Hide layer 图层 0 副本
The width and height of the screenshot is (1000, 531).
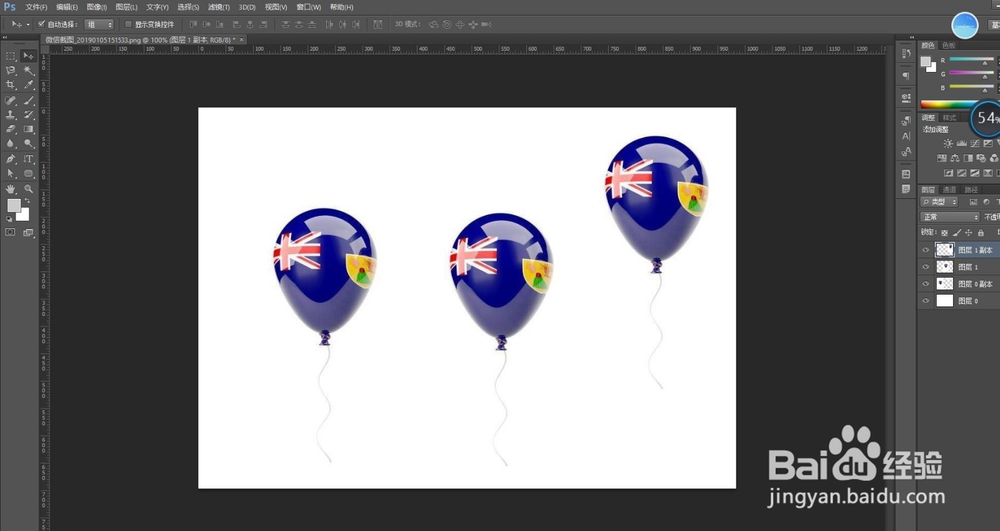pyautogui.click(x=925, y=284)
